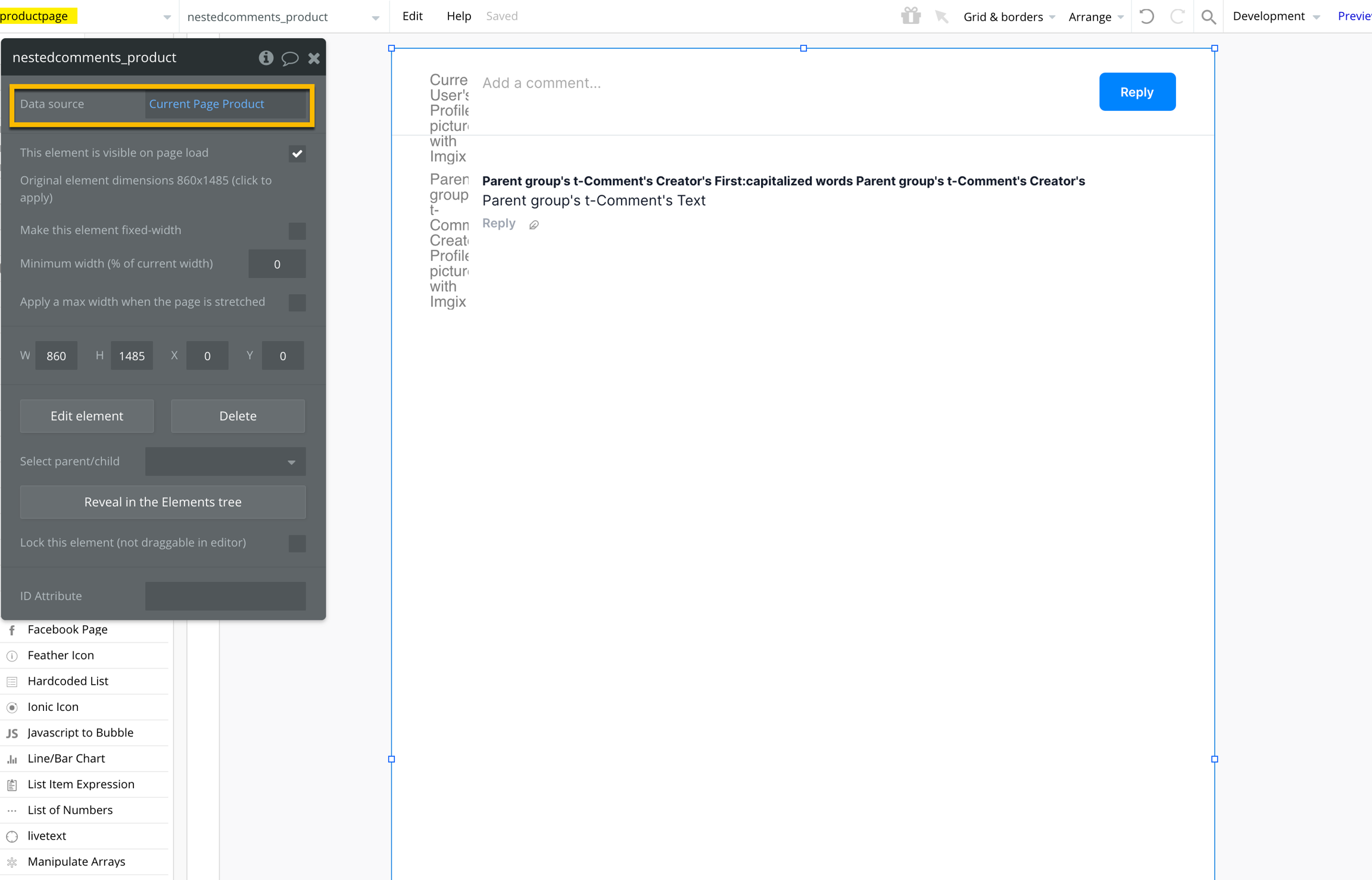Click the undo arrow icon

pyautogui.click(x=1146, y=16)
